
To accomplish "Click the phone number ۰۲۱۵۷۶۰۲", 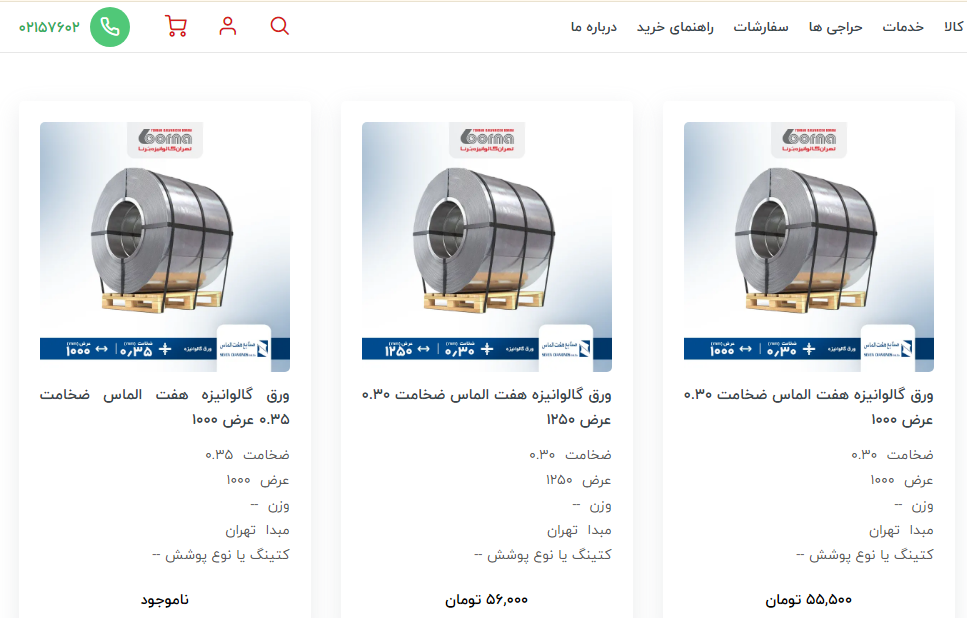I will click(49, 27).
